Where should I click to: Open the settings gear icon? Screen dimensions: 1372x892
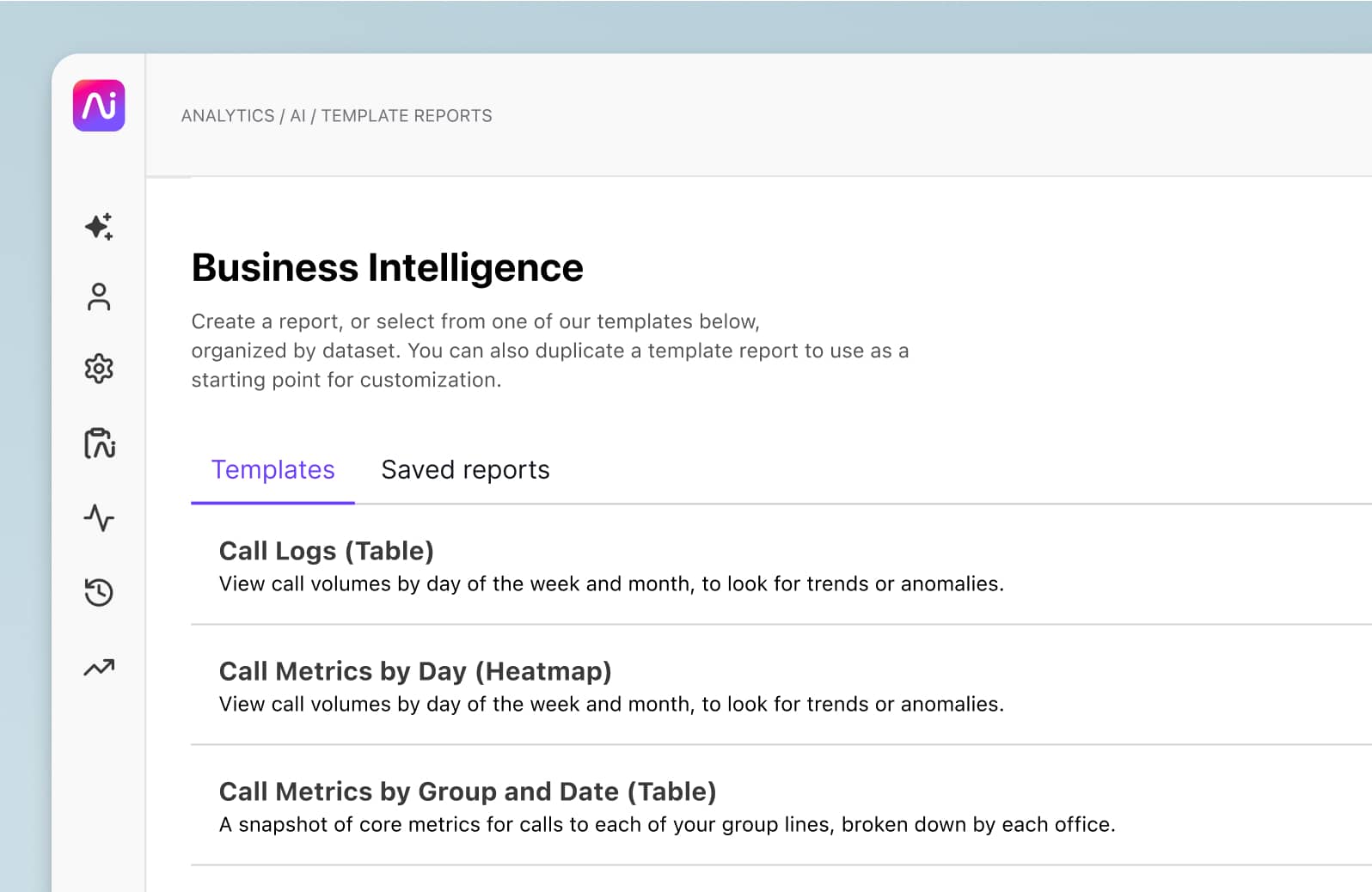[x=99, y=369]
